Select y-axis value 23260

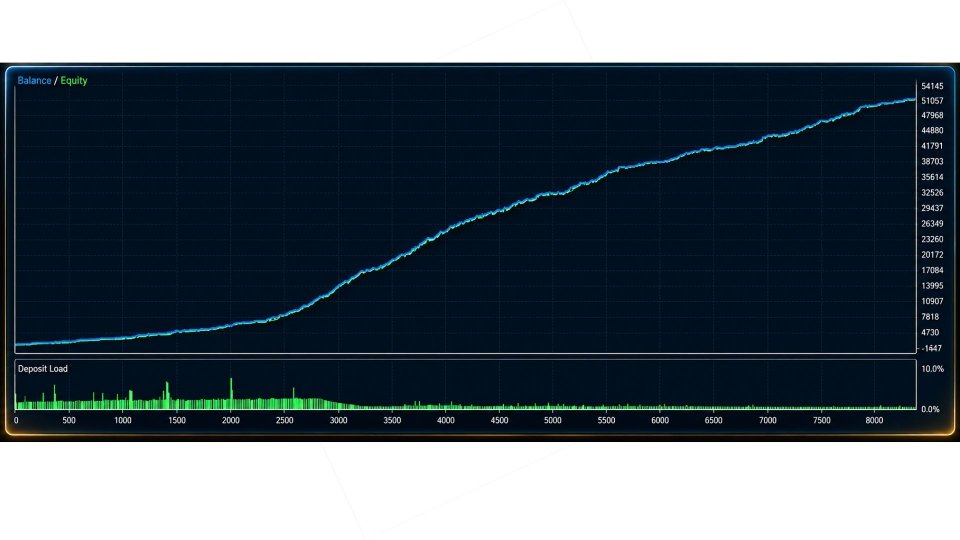pyautogui.click(x=932, y=239)
